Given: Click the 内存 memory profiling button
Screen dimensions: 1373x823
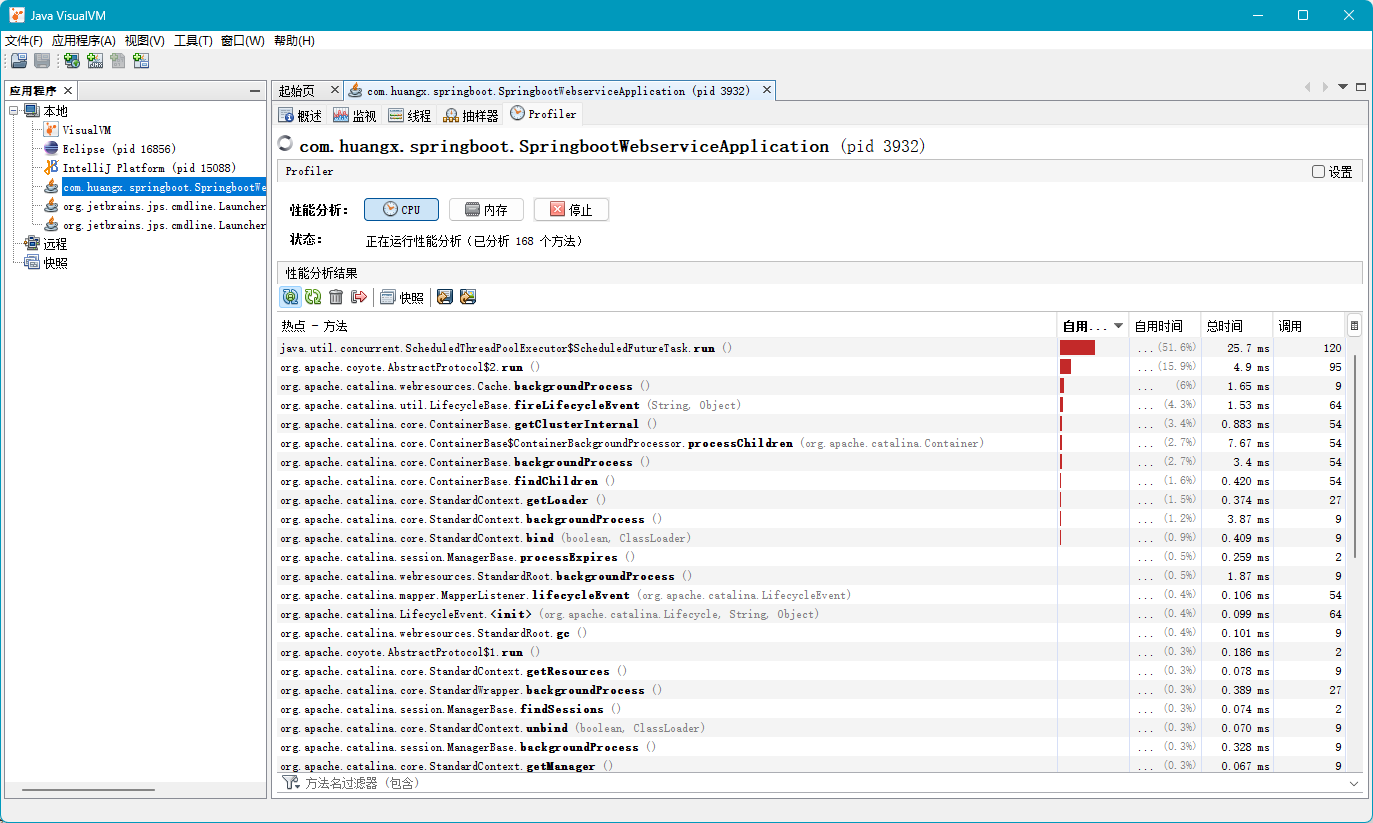Looking at the screenshot, I should [x=486, y=210].
